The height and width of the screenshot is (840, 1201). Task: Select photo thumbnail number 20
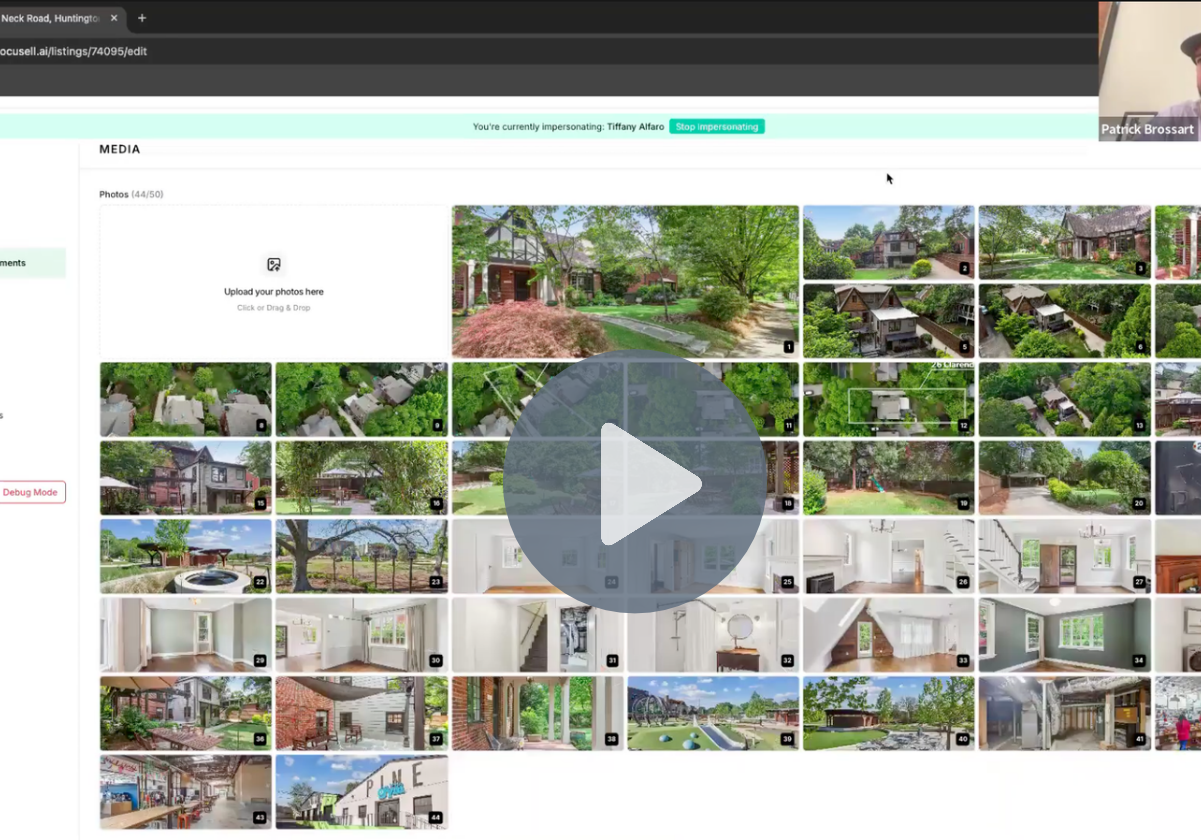point(1065,478)
